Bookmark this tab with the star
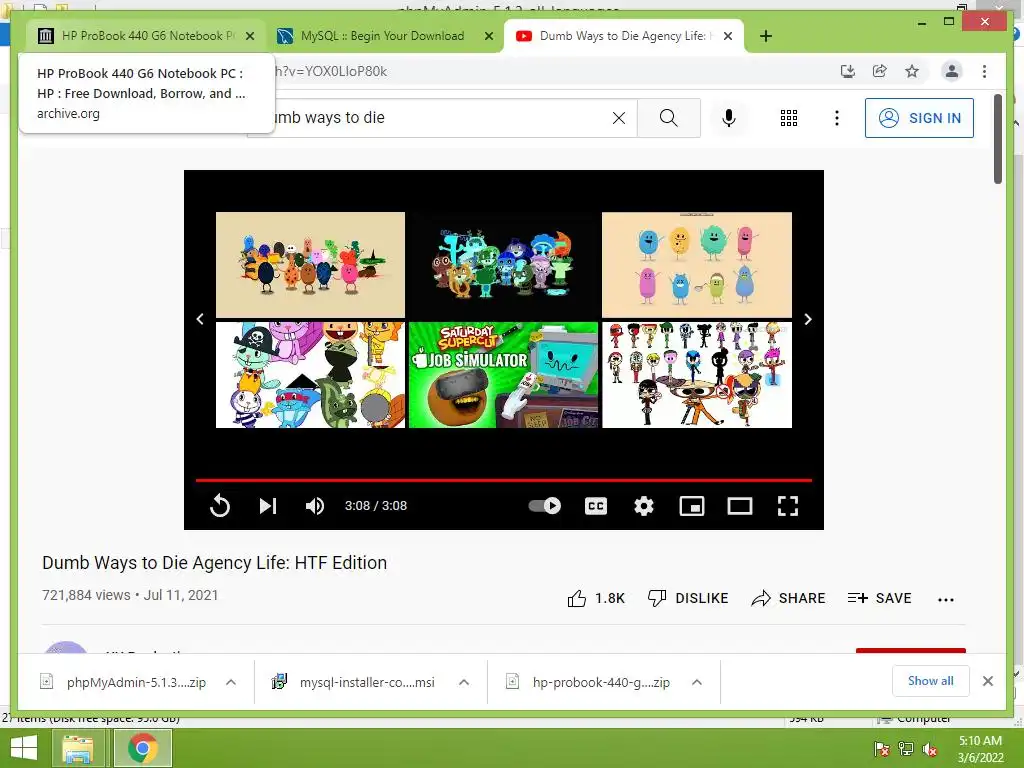The image size is (1024, 768). (912, 71)
